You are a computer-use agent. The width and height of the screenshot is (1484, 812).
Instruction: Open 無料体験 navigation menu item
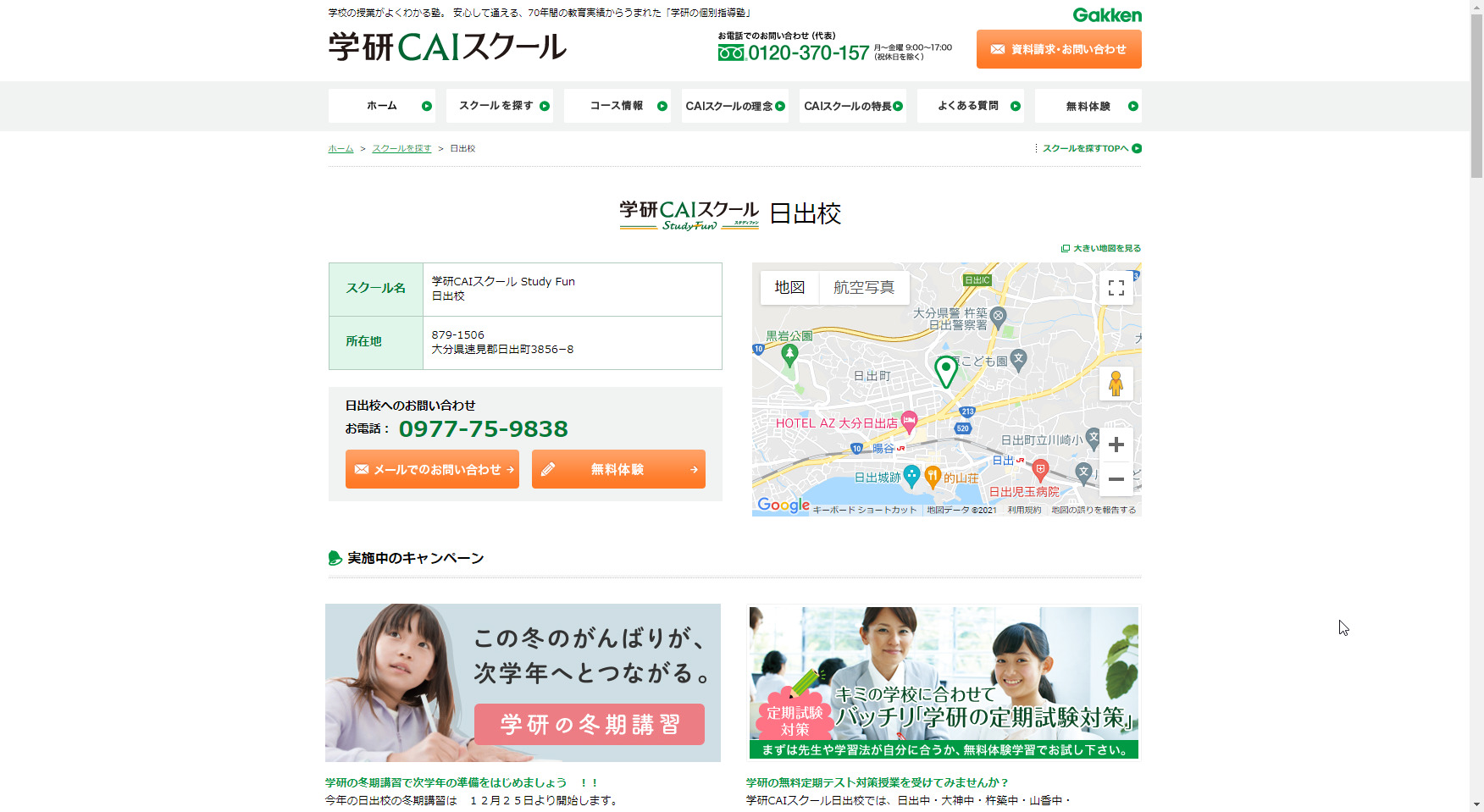pos(1088,106)
